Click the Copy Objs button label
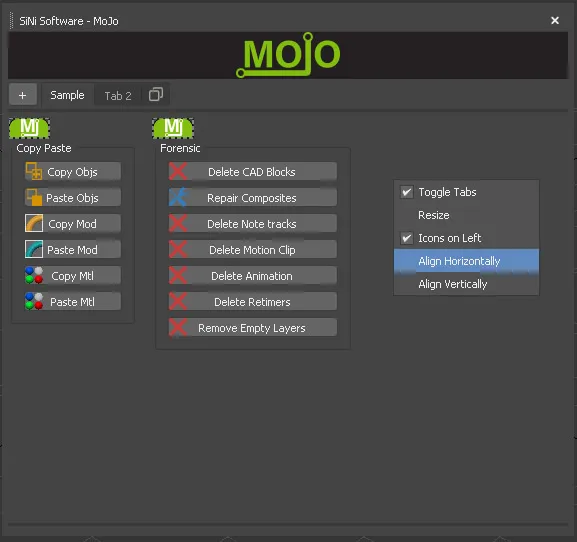The image size is (577, 542). tap(72, 172)
